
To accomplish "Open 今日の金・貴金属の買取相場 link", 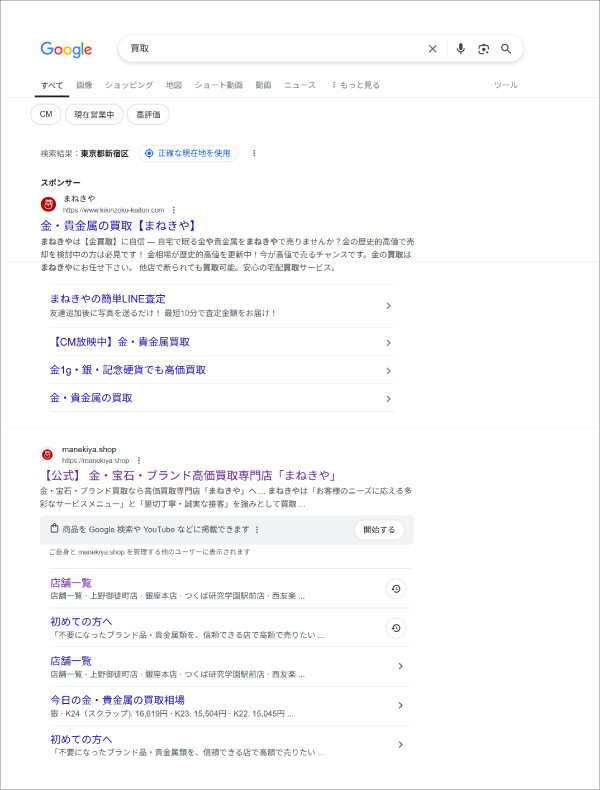I will coord(117,700).
